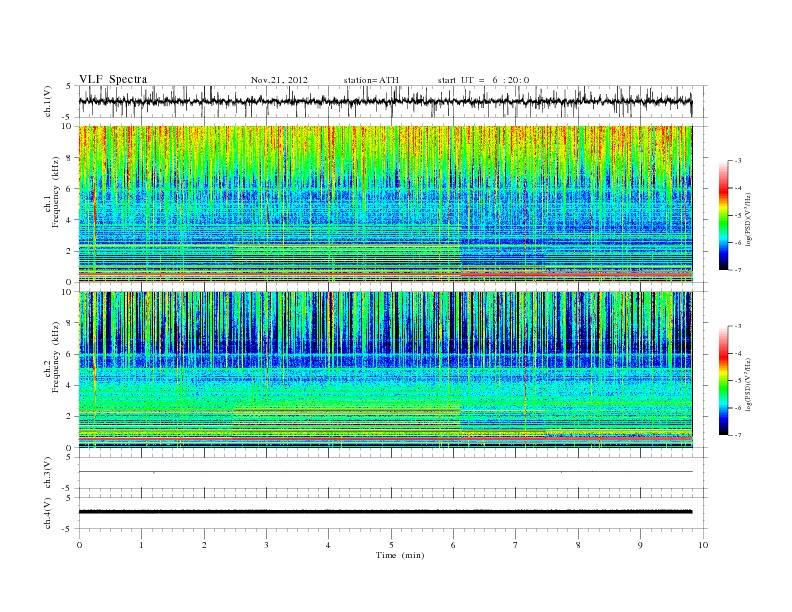
Task: Click the ch.2 spectrogram panel
Action: pyautogui.click(x=385, y=370)
